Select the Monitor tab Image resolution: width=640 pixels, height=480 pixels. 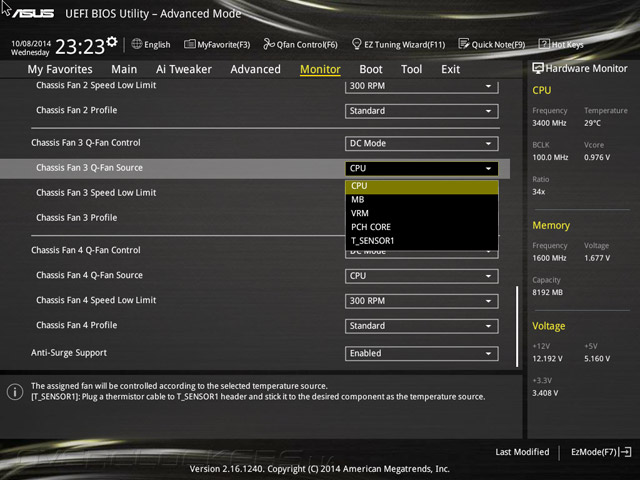point(320,69)
